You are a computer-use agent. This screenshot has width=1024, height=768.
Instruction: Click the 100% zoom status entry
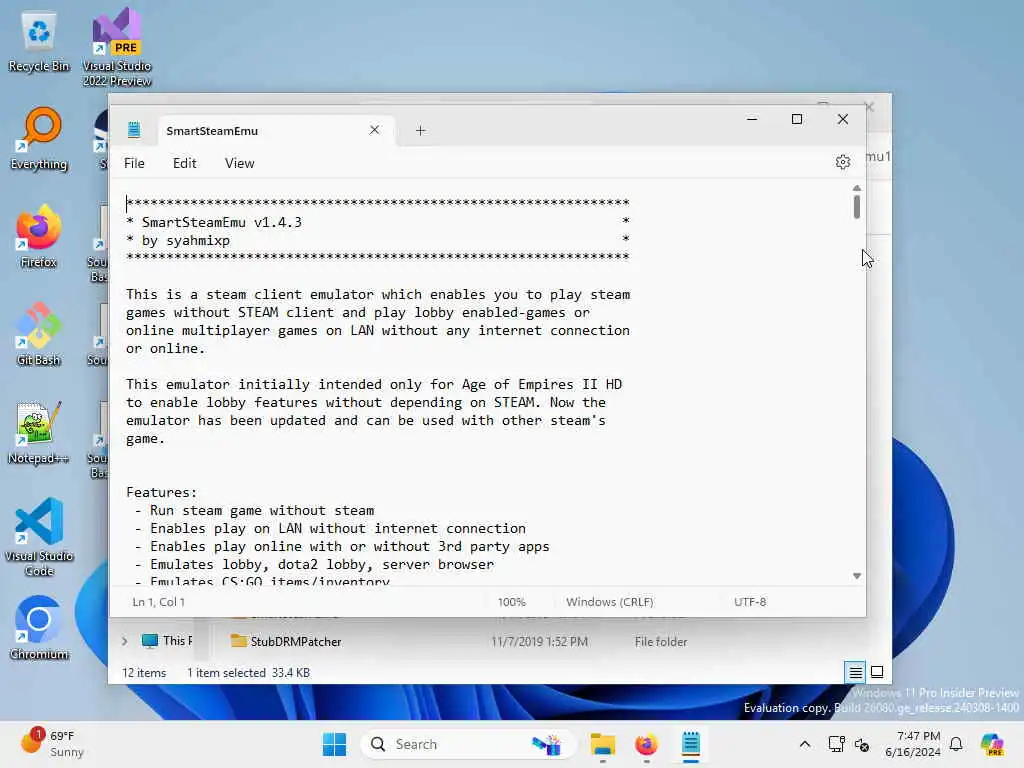511,601
